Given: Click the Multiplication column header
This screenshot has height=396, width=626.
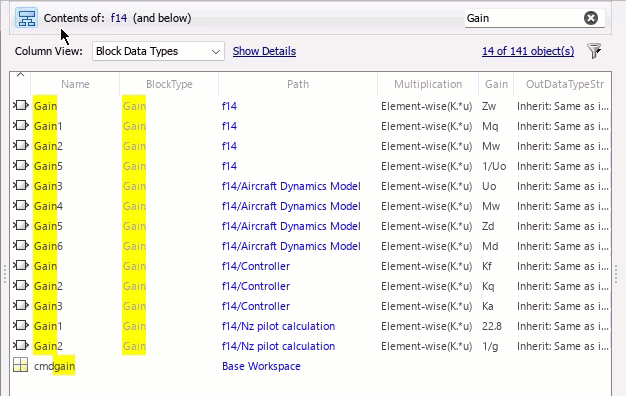Looking at the screenshot, I should [428, 84].
